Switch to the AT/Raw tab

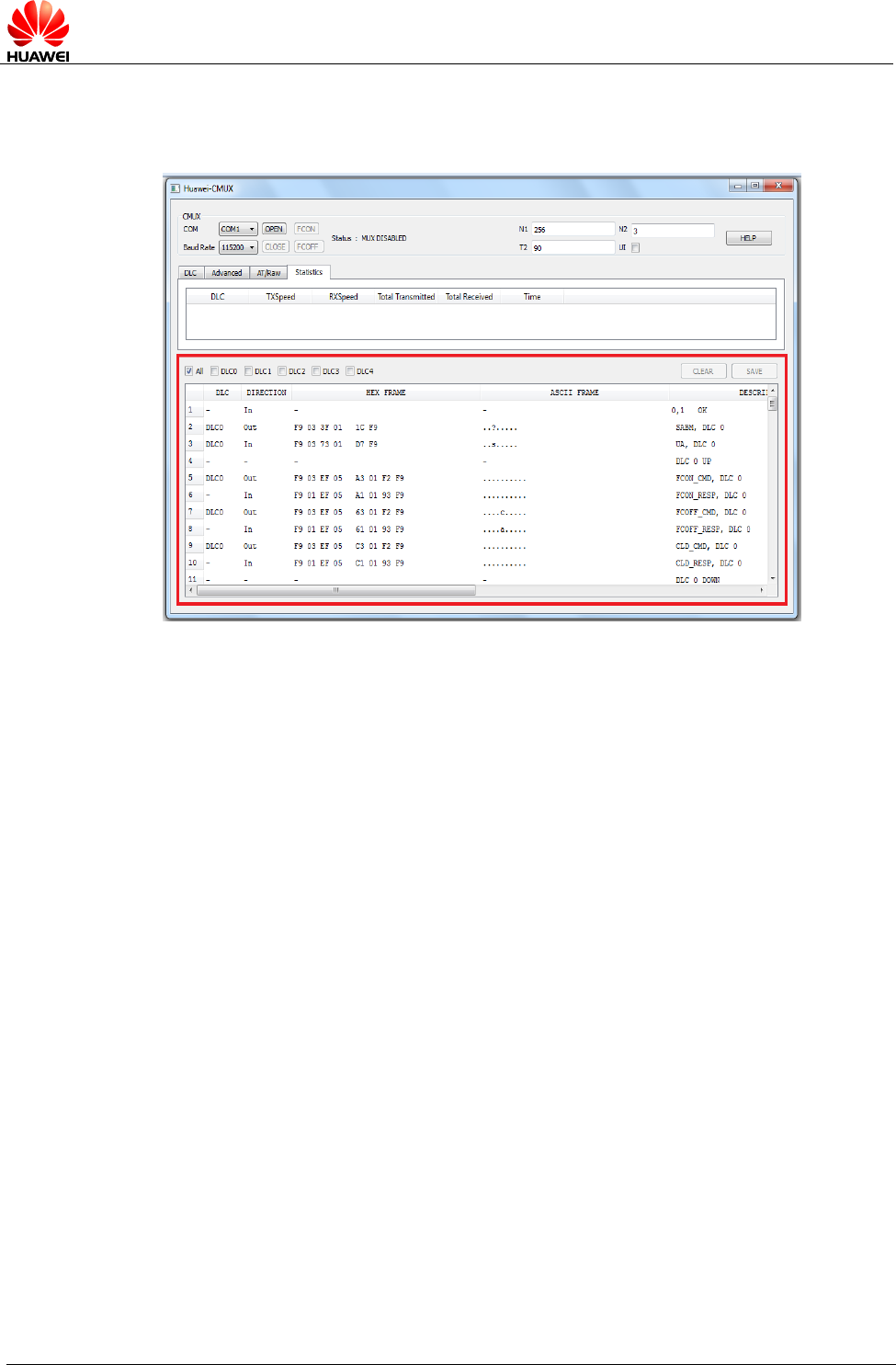point(268,273)
